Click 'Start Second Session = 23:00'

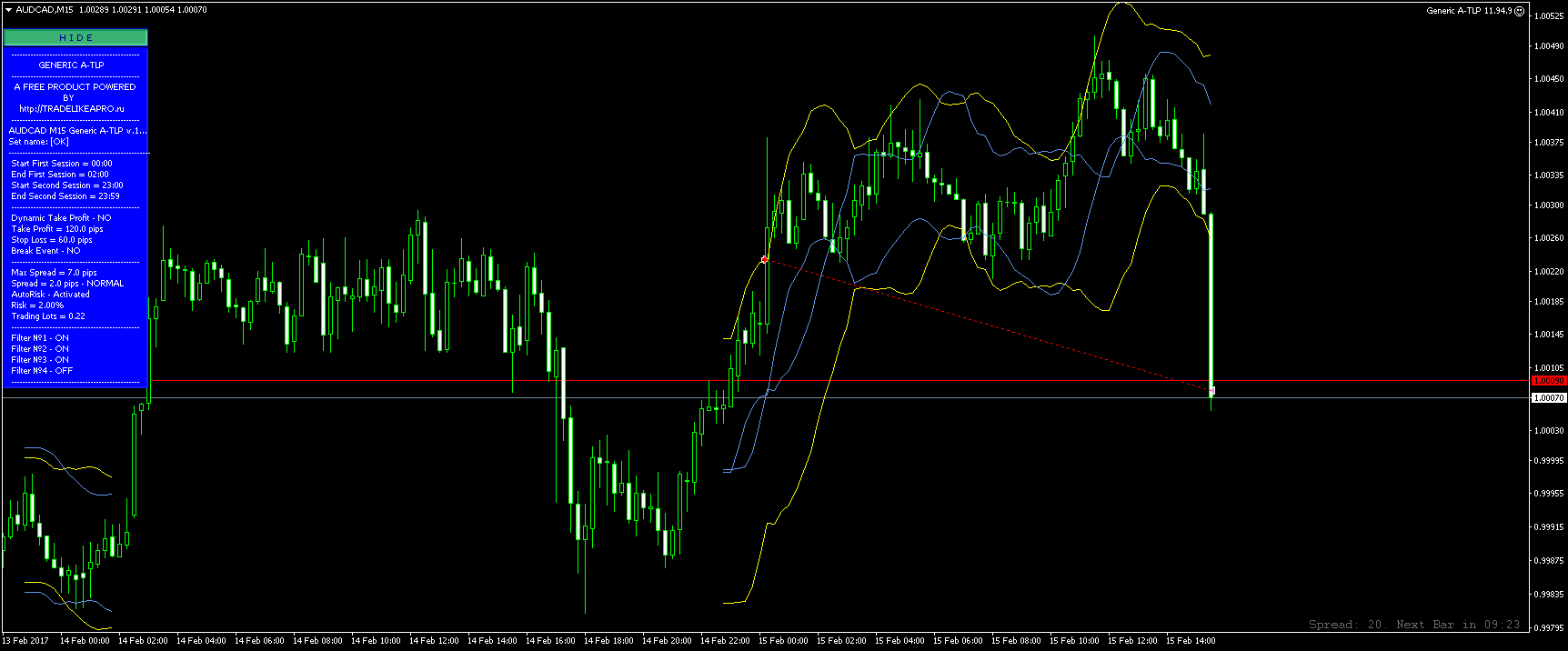[67, 185]
